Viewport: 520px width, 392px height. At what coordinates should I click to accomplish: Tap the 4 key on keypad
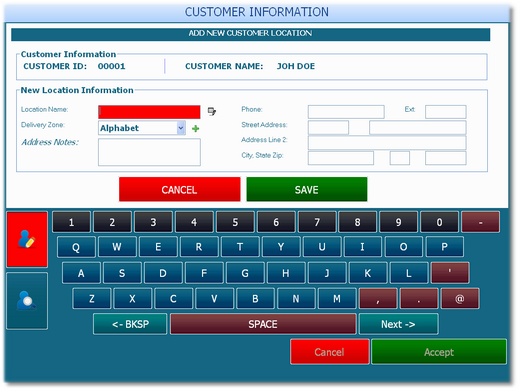click(194, 222)
